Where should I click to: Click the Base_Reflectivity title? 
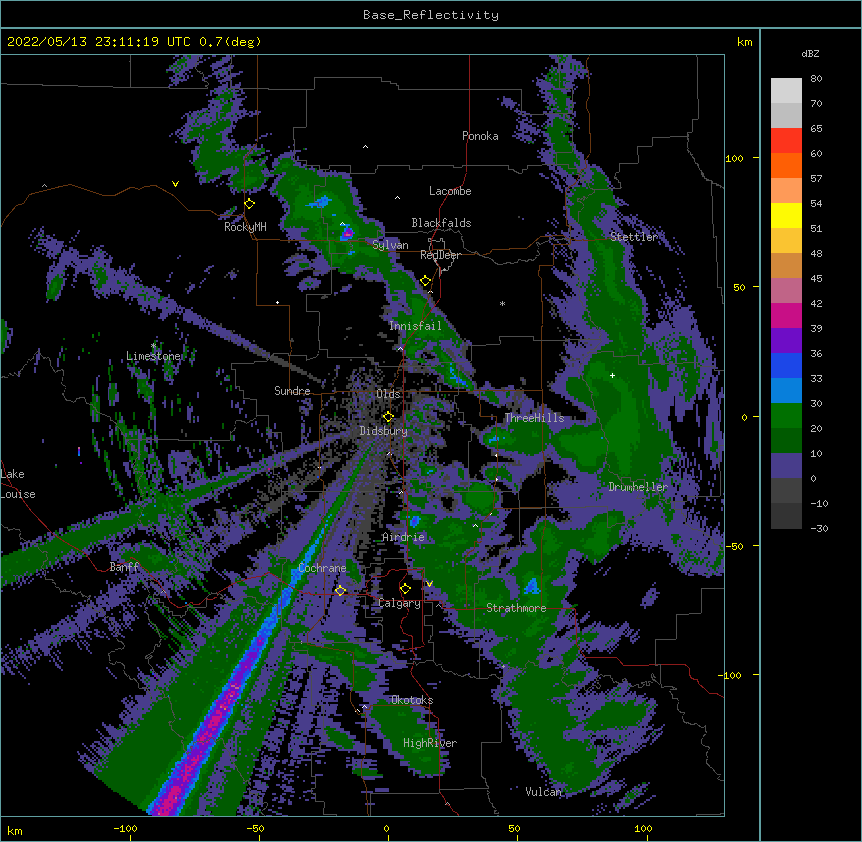tap(431, 15)
